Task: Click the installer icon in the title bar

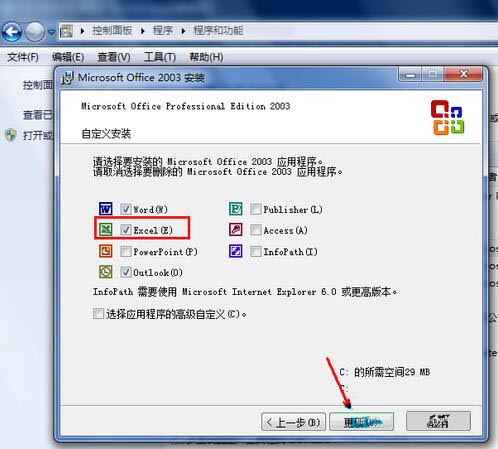Action: pyautogui.click(x=67, y=78)
